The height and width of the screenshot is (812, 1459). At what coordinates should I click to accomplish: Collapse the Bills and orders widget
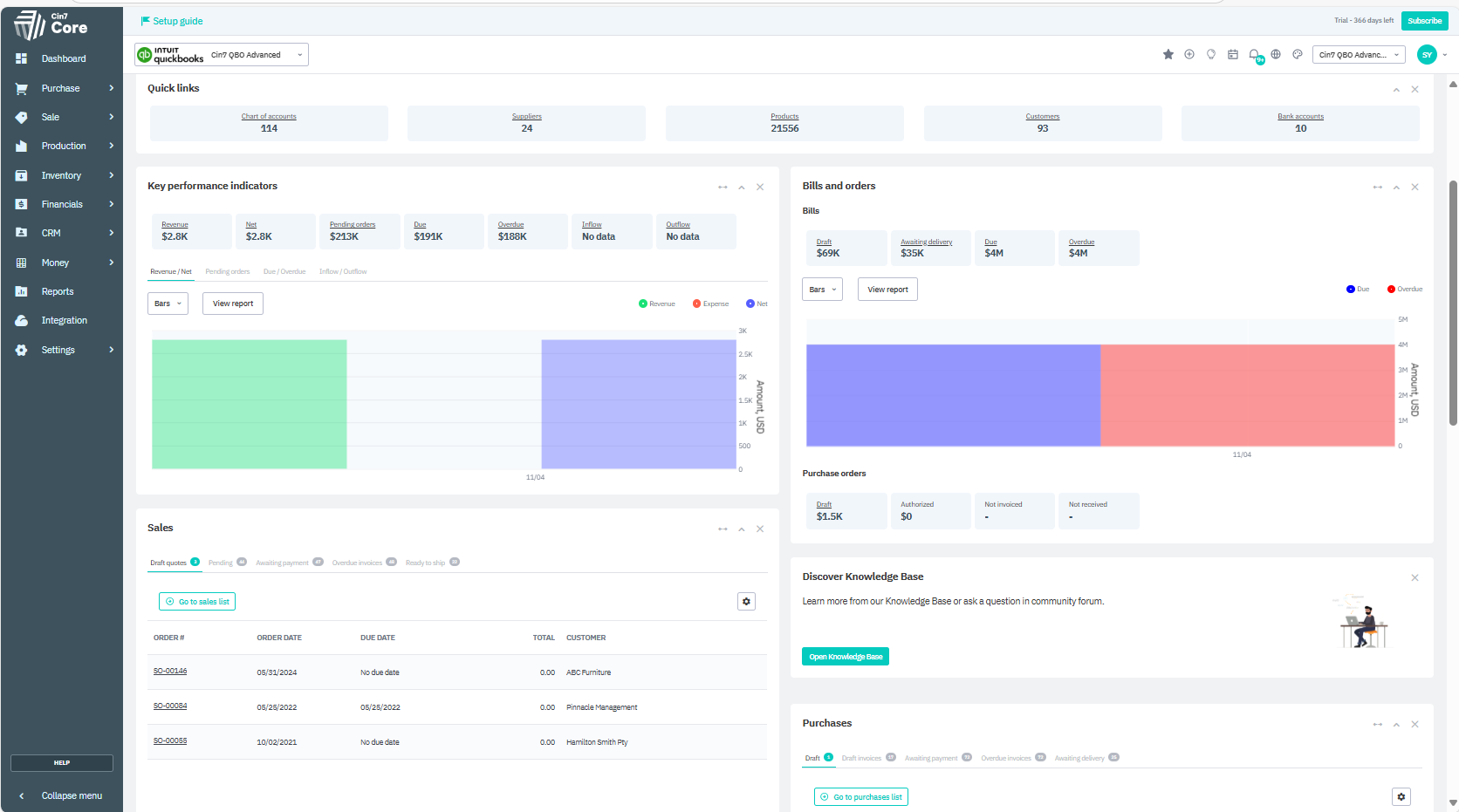pos(1396,187)
